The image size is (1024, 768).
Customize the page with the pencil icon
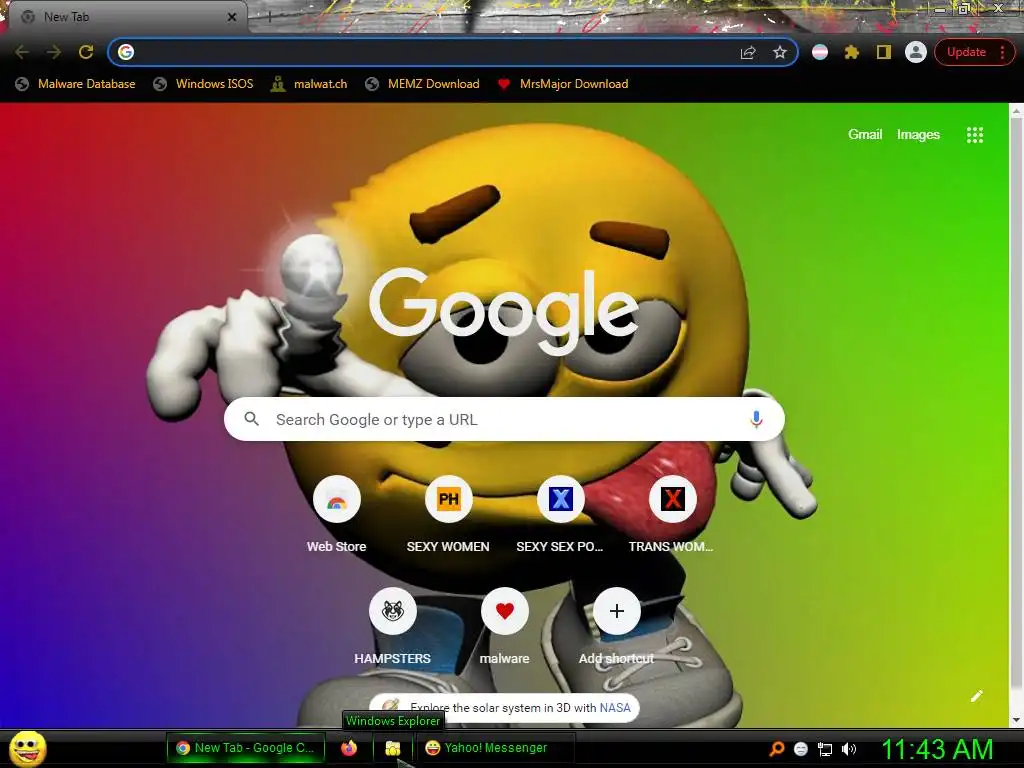pos(976,696)
